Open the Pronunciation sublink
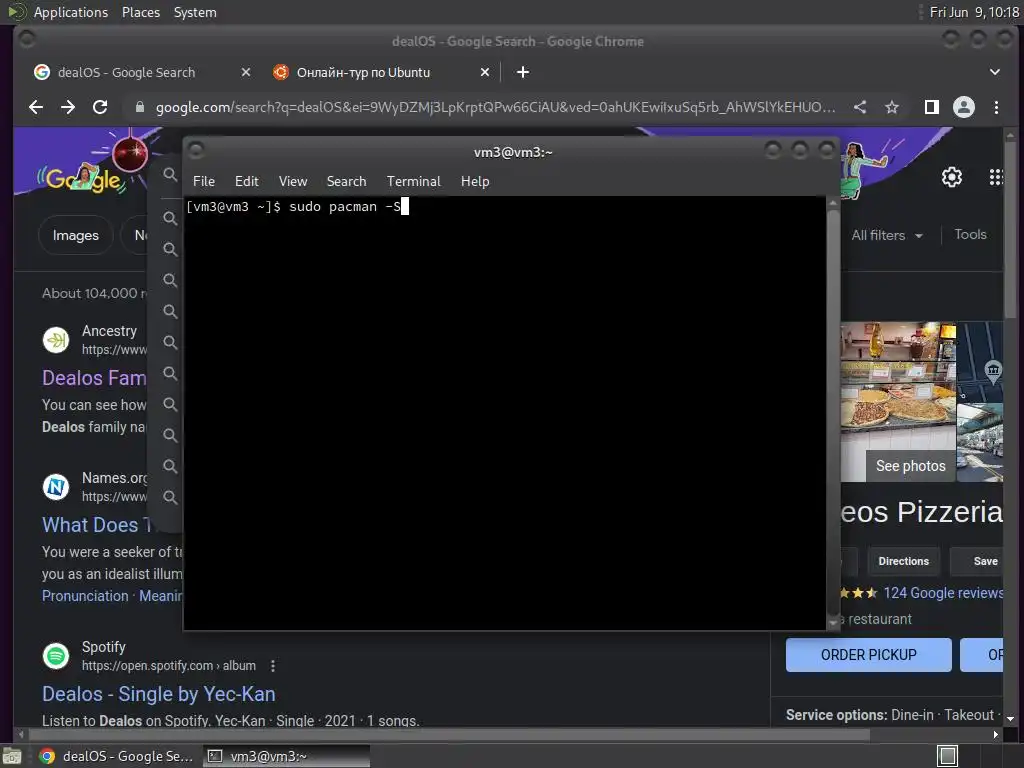 coord(85,596)
